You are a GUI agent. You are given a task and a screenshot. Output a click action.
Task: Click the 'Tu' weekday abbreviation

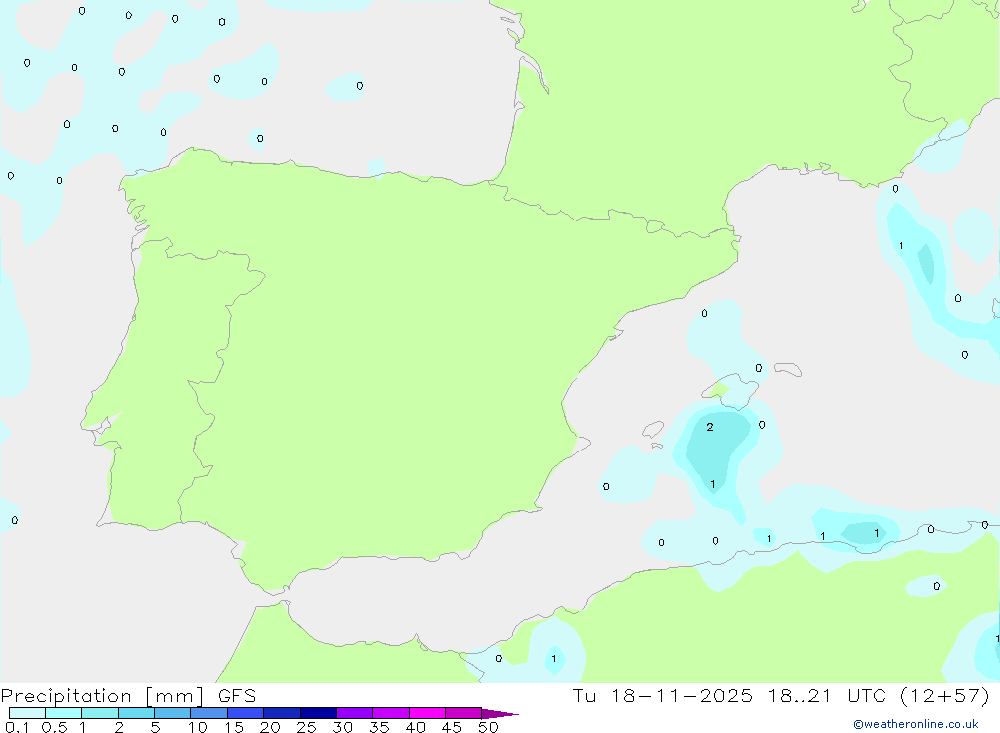coord(584,696)
